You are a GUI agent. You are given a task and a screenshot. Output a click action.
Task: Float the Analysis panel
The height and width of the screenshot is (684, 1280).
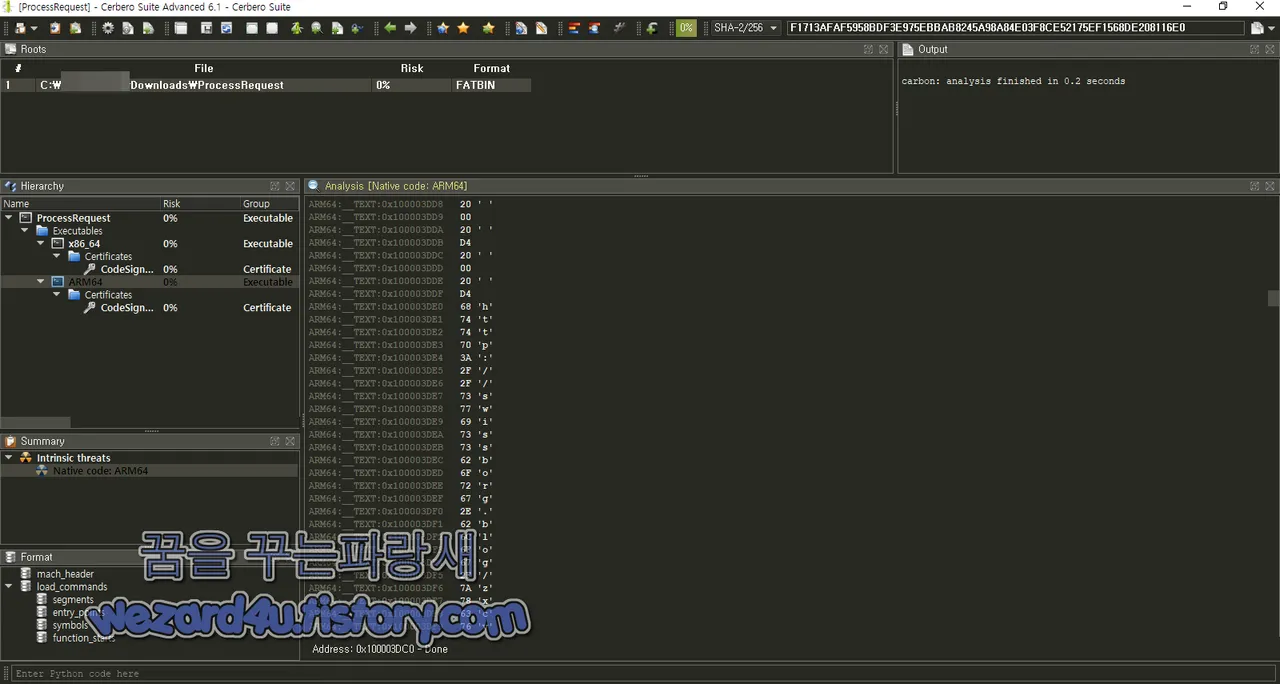pyautogui.click(x=1254, y=186)
